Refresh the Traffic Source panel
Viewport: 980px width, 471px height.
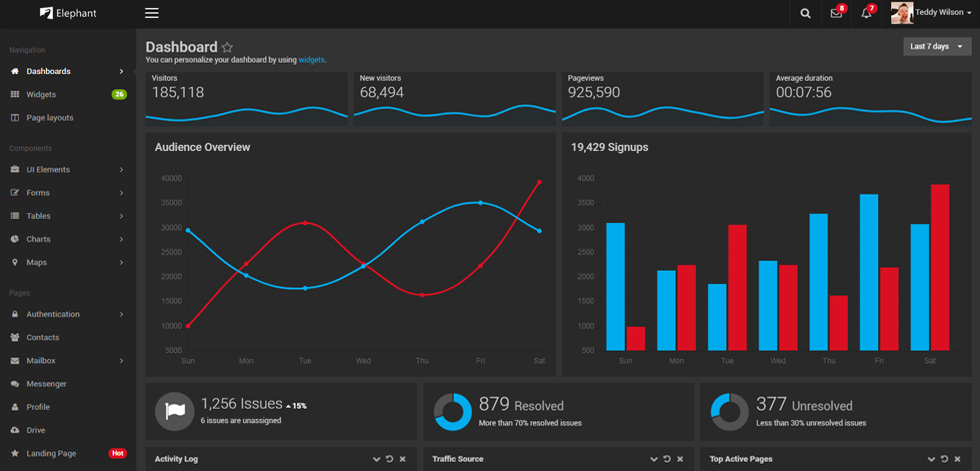point(667,459)
